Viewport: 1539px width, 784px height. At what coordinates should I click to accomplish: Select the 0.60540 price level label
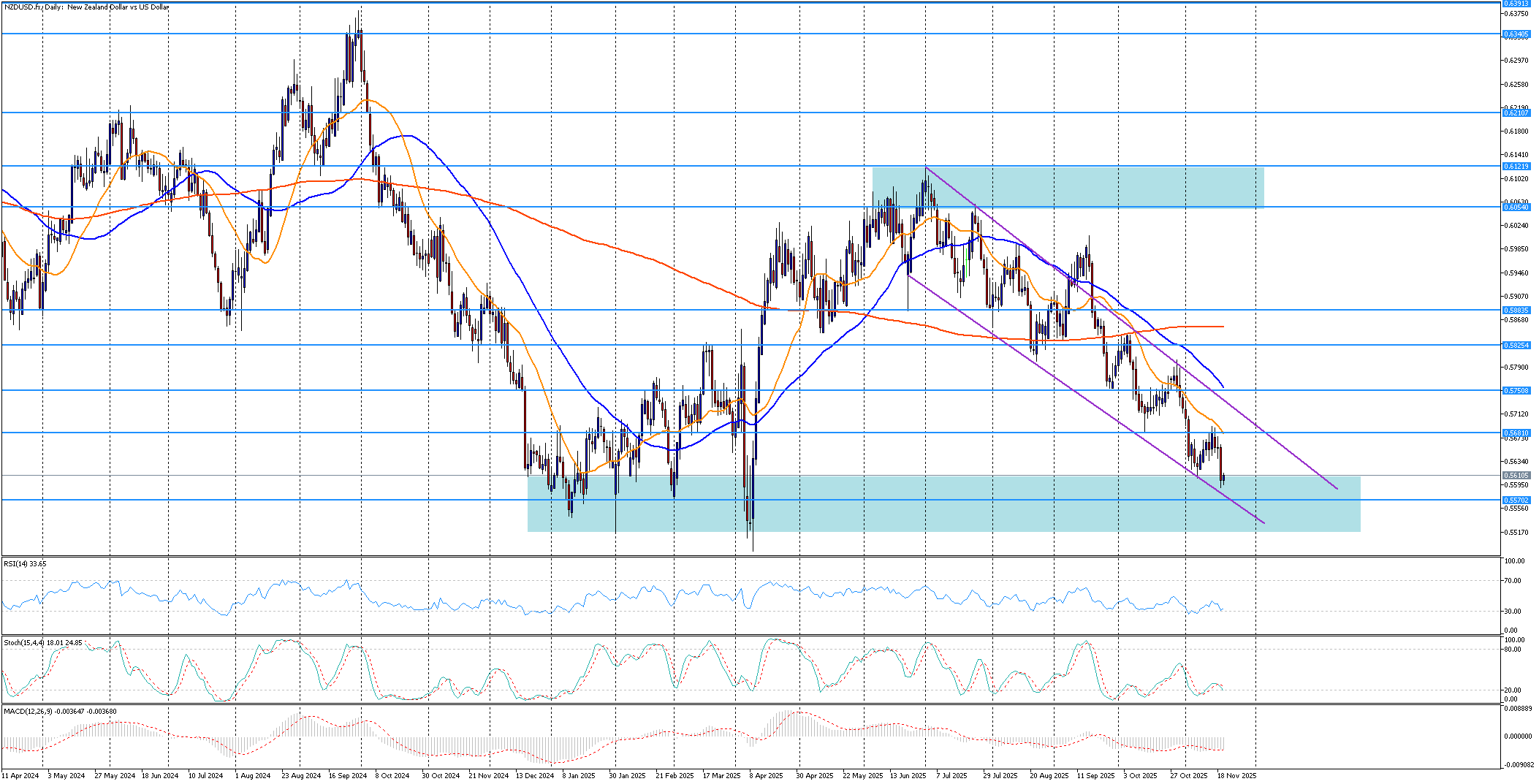click(1516, 208)
